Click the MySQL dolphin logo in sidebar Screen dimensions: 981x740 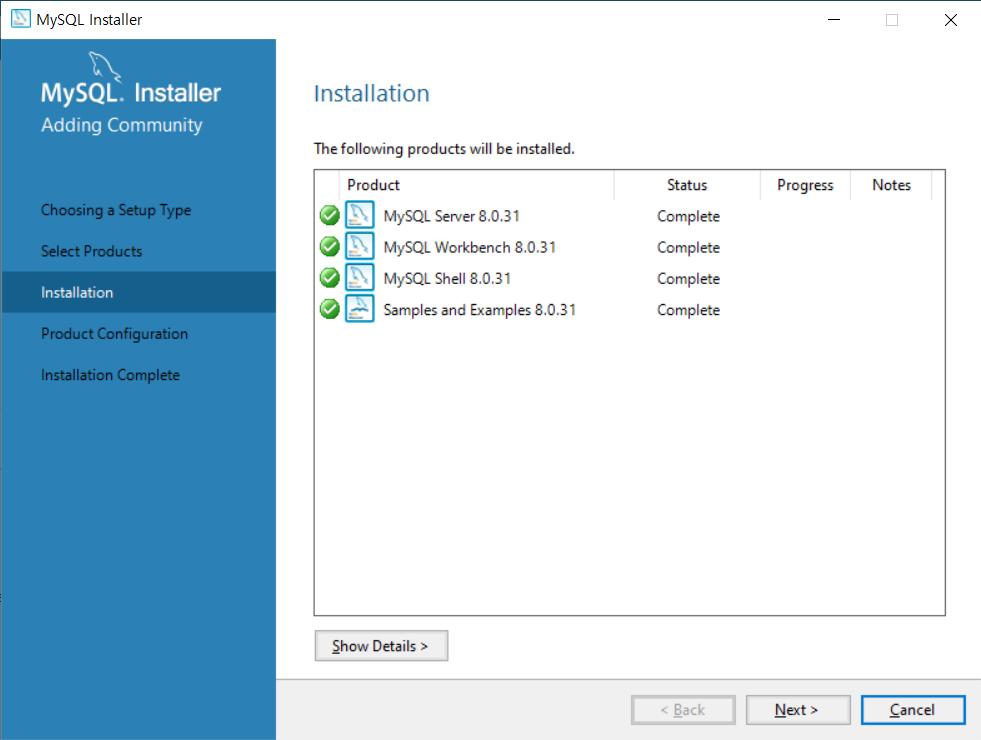(104, 67)
